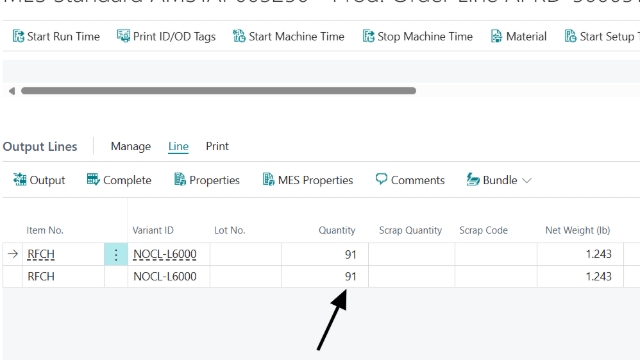Click the Scrap Code column header

coord(483,230)
